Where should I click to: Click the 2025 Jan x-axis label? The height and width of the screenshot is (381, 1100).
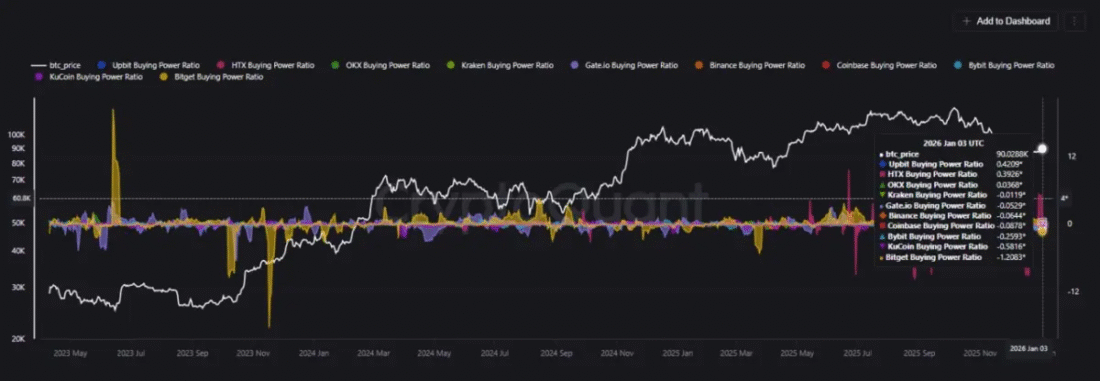click(x=678, y=353)
